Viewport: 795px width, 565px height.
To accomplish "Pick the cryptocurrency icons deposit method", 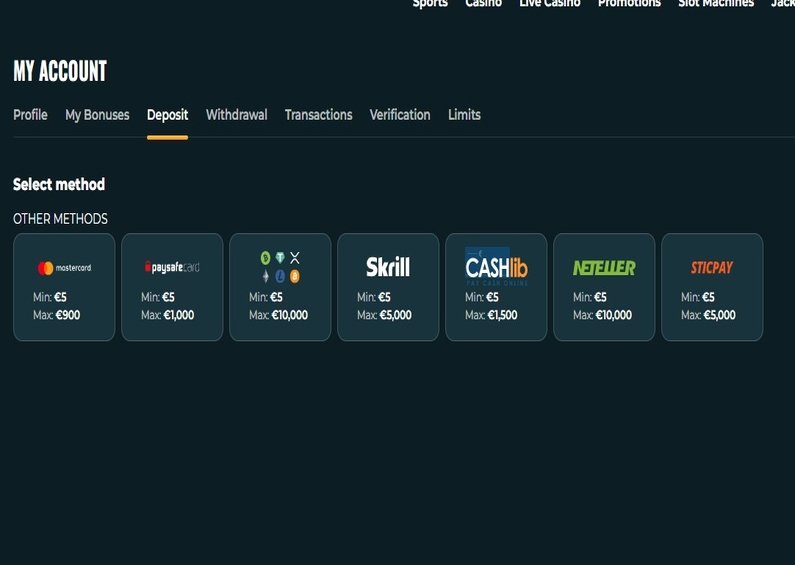I will point(280,287).
